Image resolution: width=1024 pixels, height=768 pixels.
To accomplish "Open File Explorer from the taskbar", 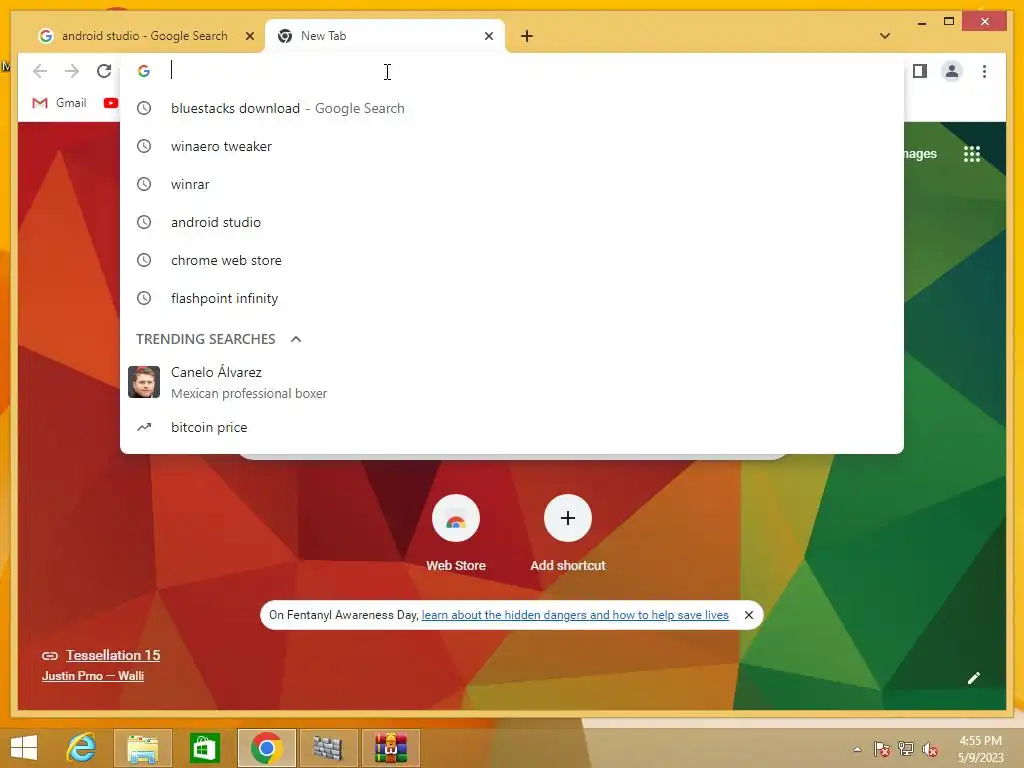I will pos(142,748).
